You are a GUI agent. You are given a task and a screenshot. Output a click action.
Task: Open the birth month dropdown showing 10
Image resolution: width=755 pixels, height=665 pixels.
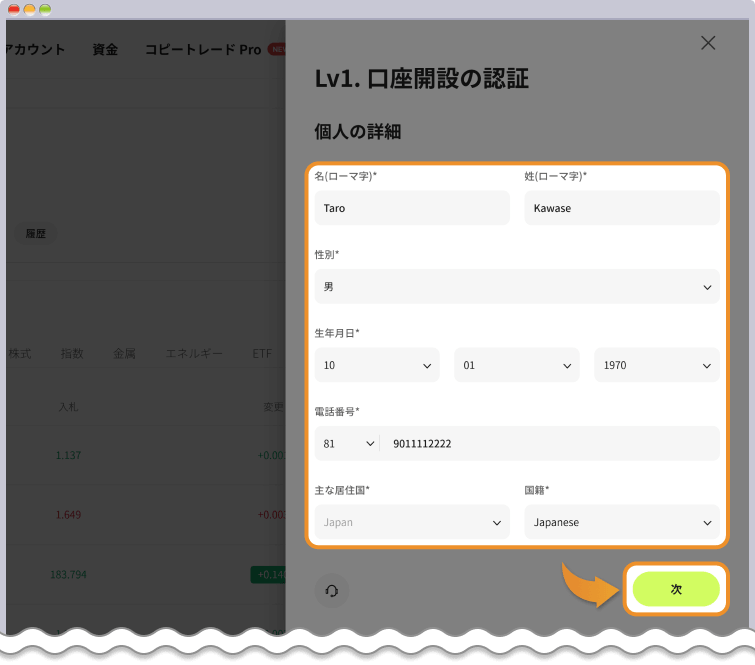pos(377,365)
